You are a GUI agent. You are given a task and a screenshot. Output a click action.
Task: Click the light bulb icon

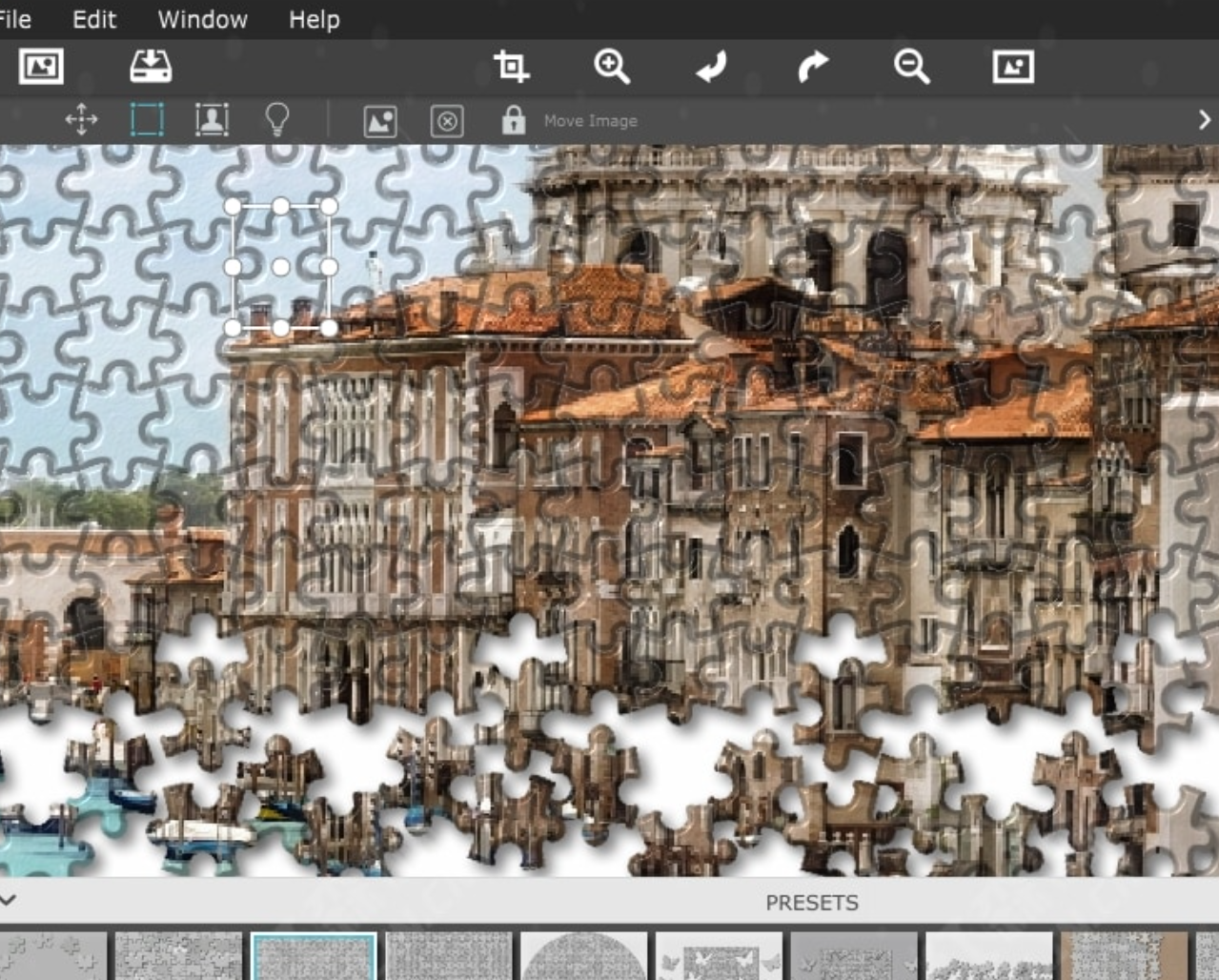pos(277,120)
